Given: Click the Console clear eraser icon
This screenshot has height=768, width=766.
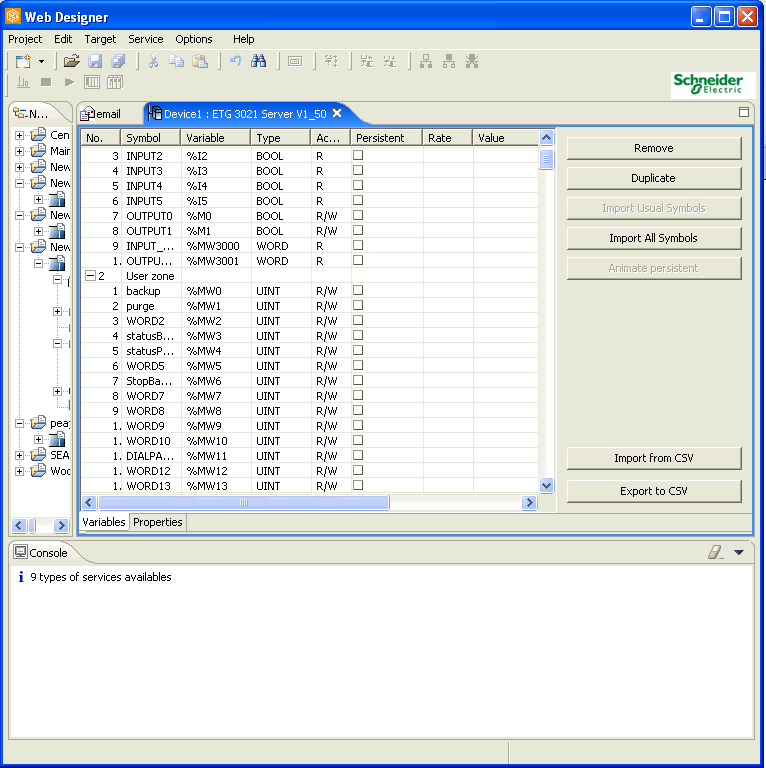Looking at the screenshot, I should coord(715,552).
